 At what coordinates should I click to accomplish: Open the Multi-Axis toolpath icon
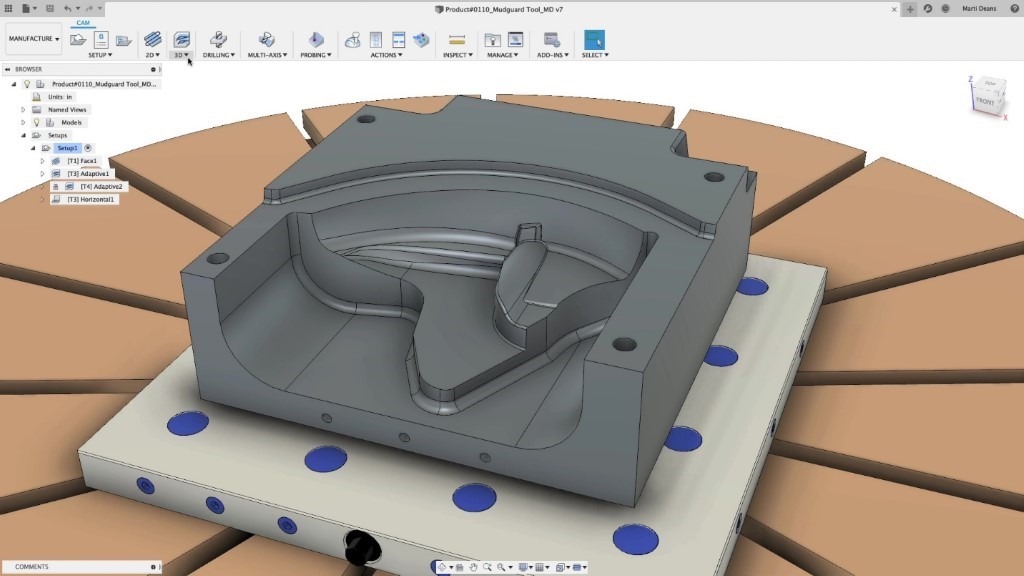click(x=266, y=40)
